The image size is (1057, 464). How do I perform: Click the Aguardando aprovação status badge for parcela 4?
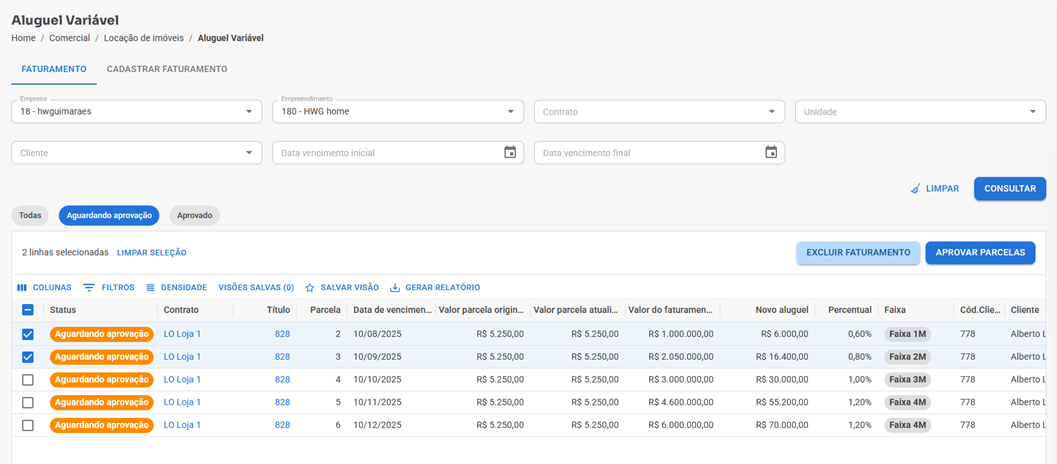tap(102, 380)
